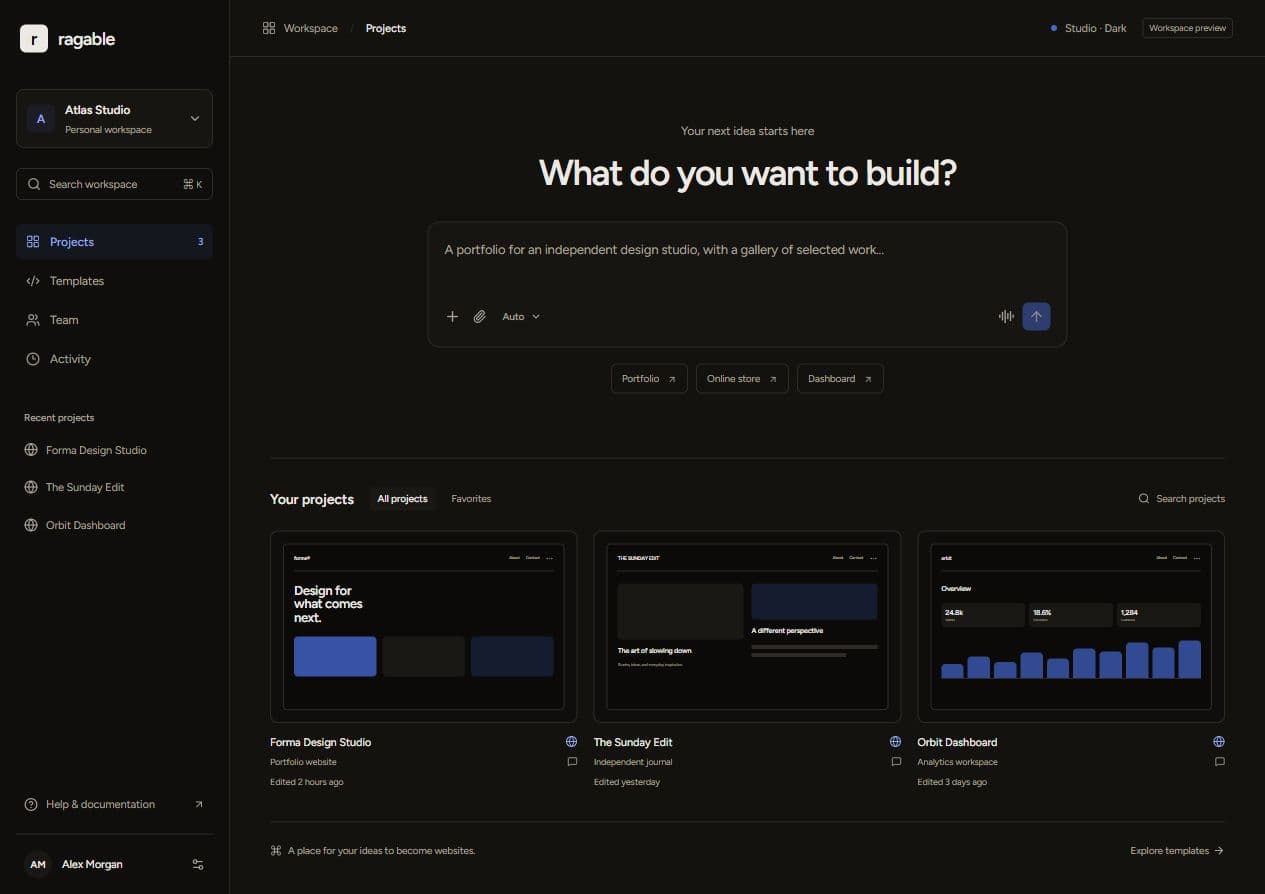Click the globe icon for Orbit Dashboard
The image size is (1265, 894).
coord(1219,742)
